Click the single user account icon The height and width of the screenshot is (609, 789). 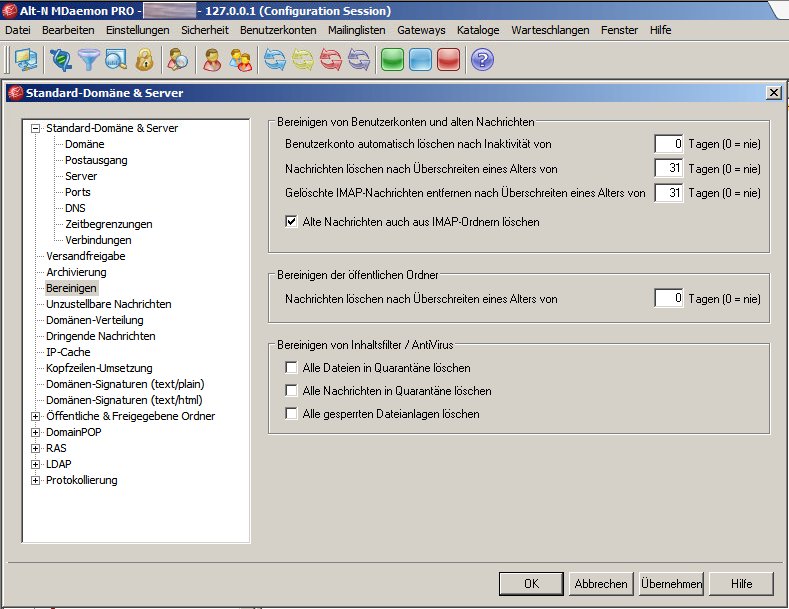pos(212,60)
